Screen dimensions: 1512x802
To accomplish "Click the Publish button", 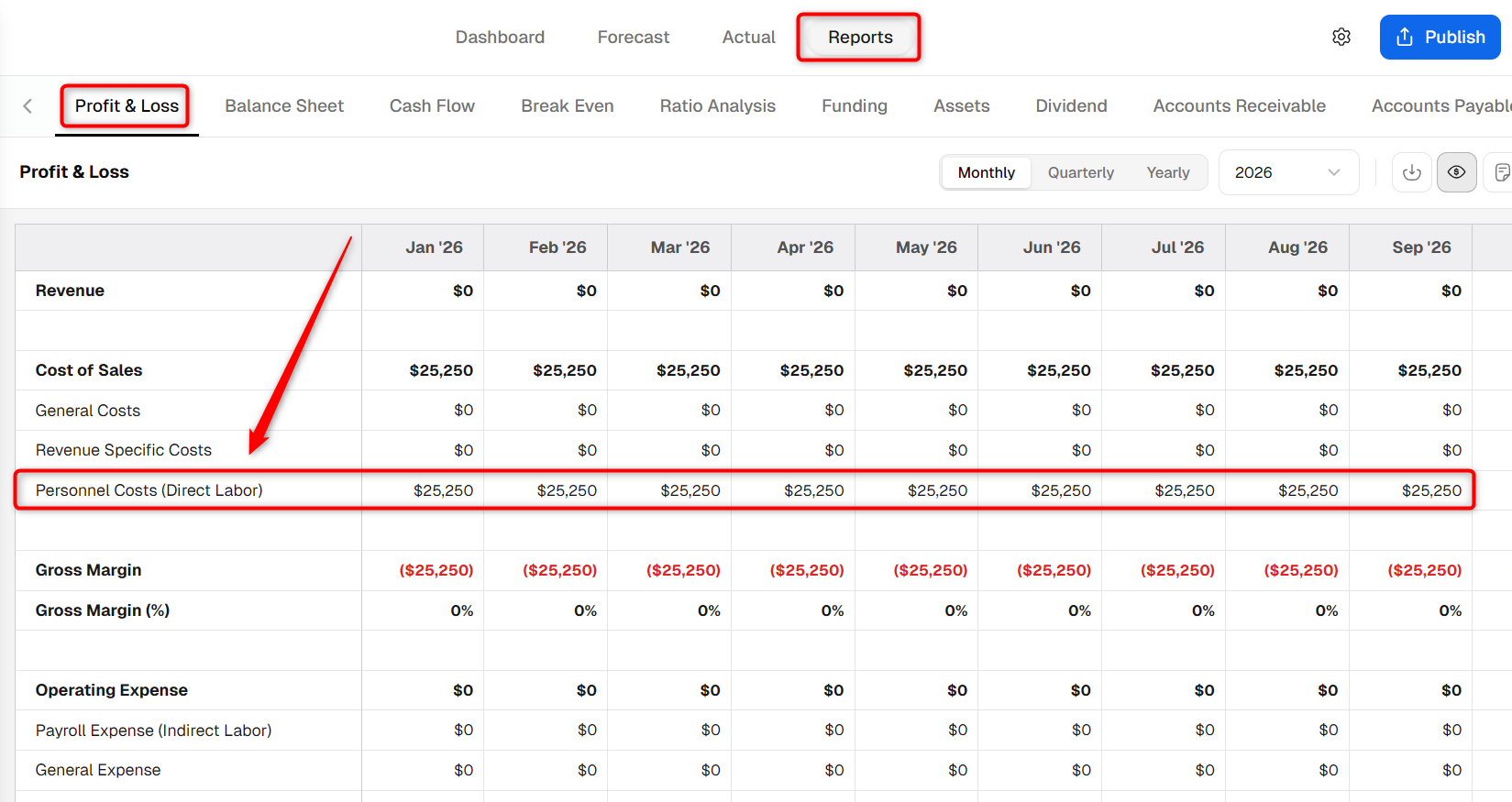I will click(1440, 37).
